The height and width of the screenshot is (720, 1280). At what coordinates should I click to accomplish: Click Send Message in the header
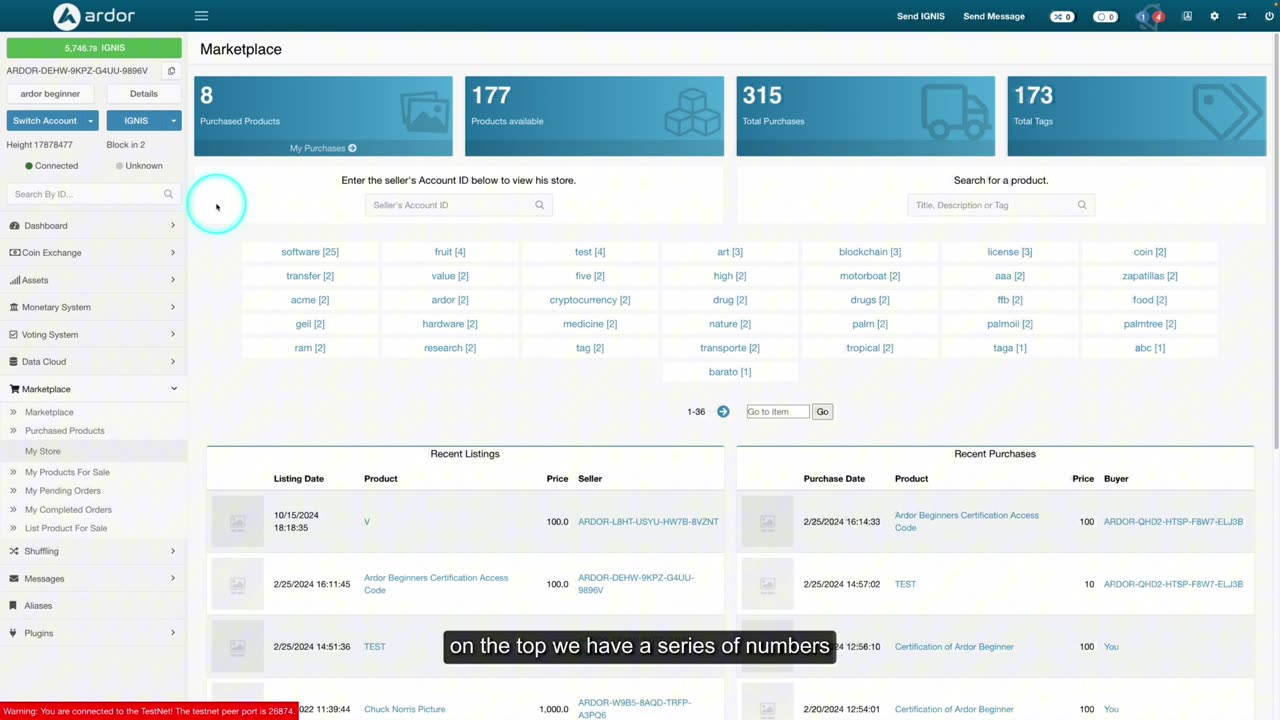click(994, 16)
